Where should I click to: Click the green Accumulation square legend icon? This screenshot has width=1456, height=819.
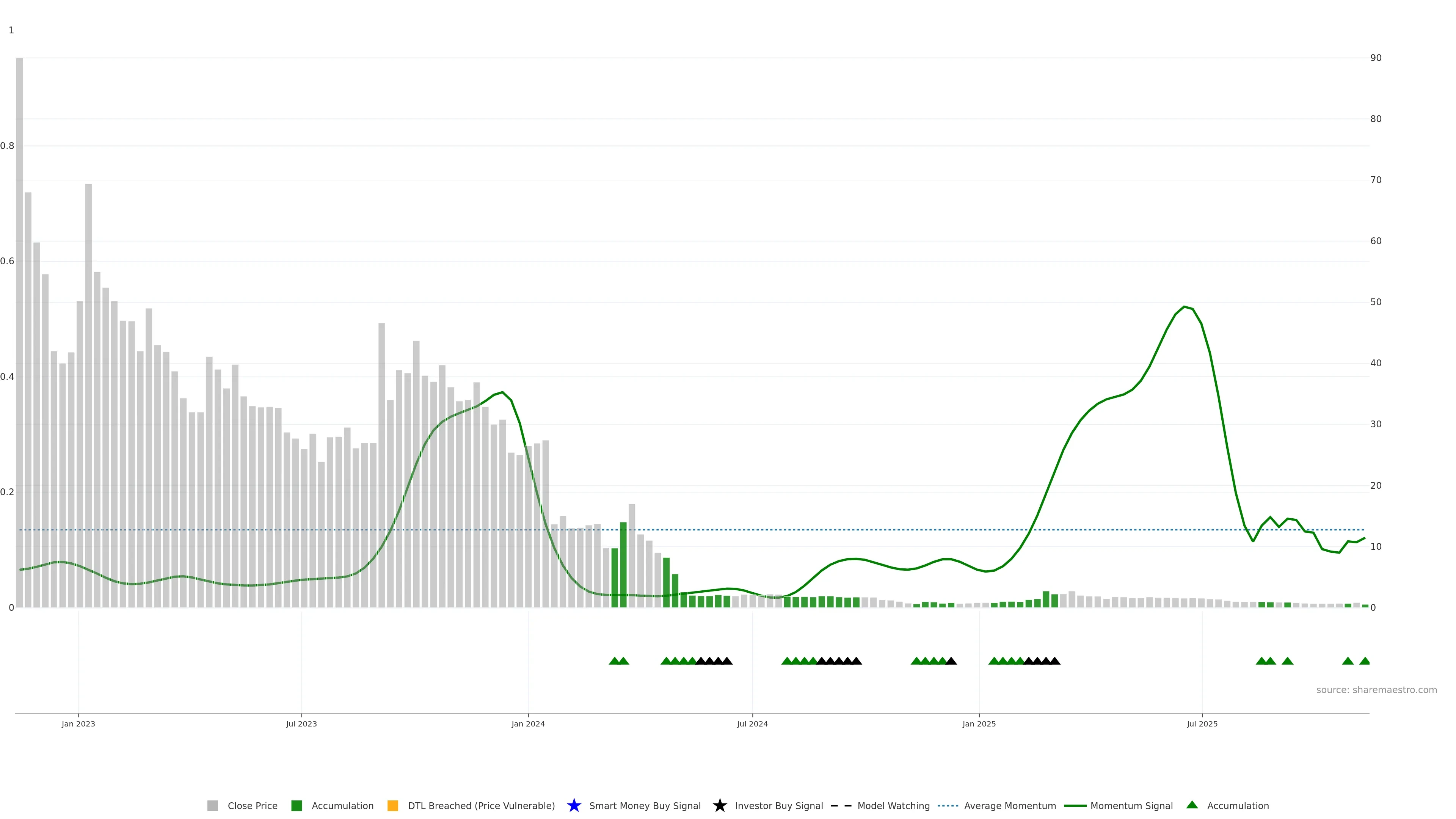coord(296,806)
